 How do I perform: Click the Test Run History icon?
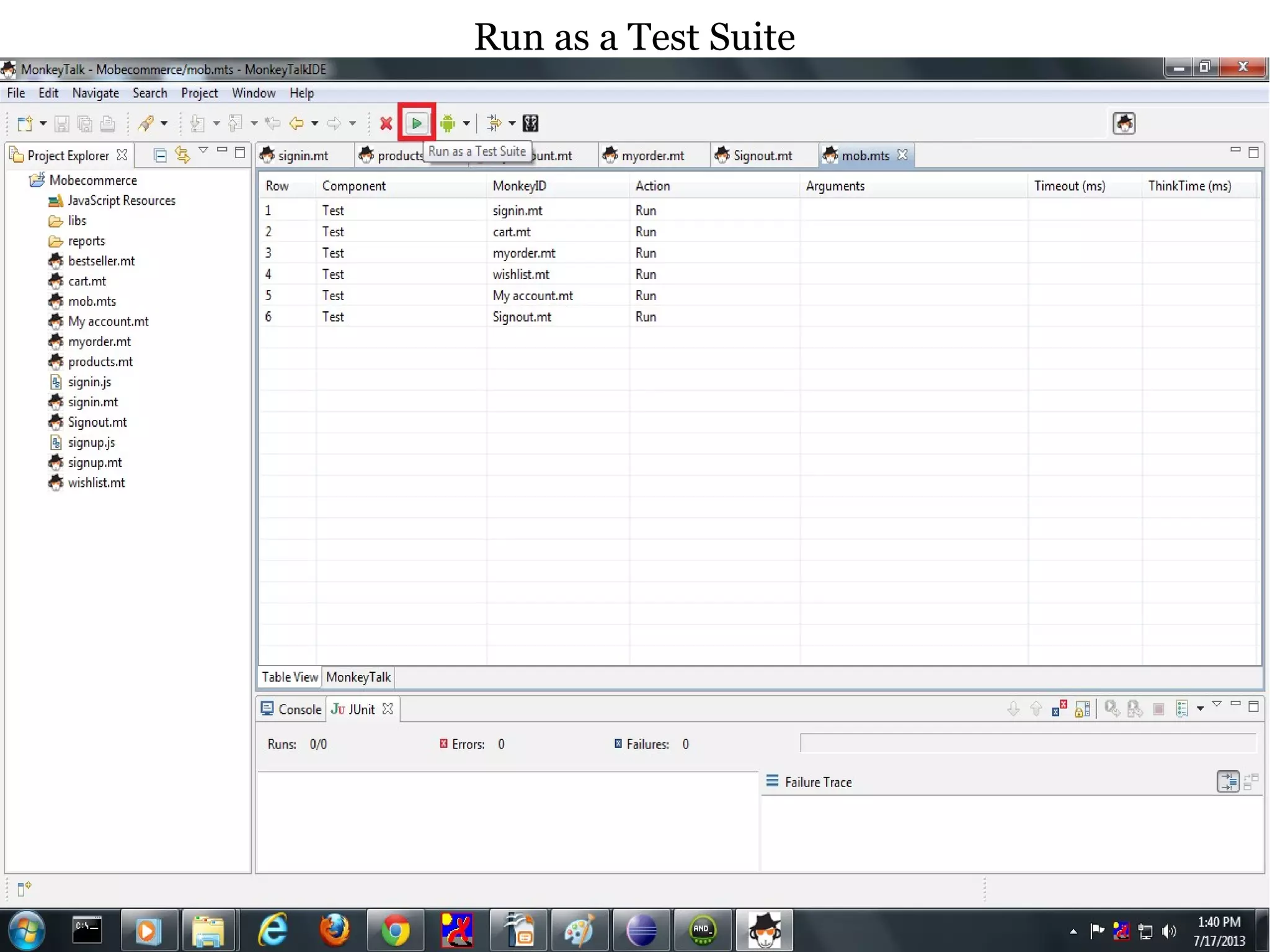click(x=1182, y=708)
